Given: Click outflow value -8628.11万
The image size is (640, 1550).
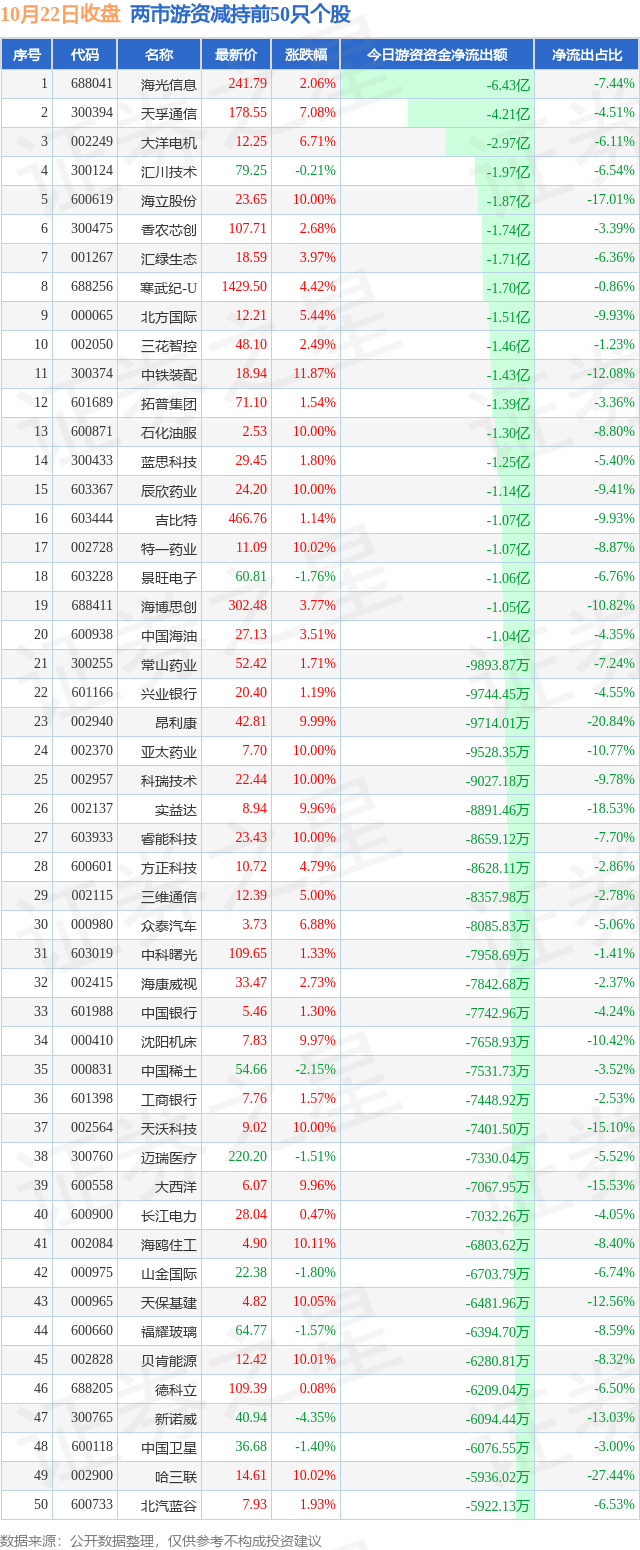Looking at the screenshot, I should pyautogui.click(x=497, y=868).
